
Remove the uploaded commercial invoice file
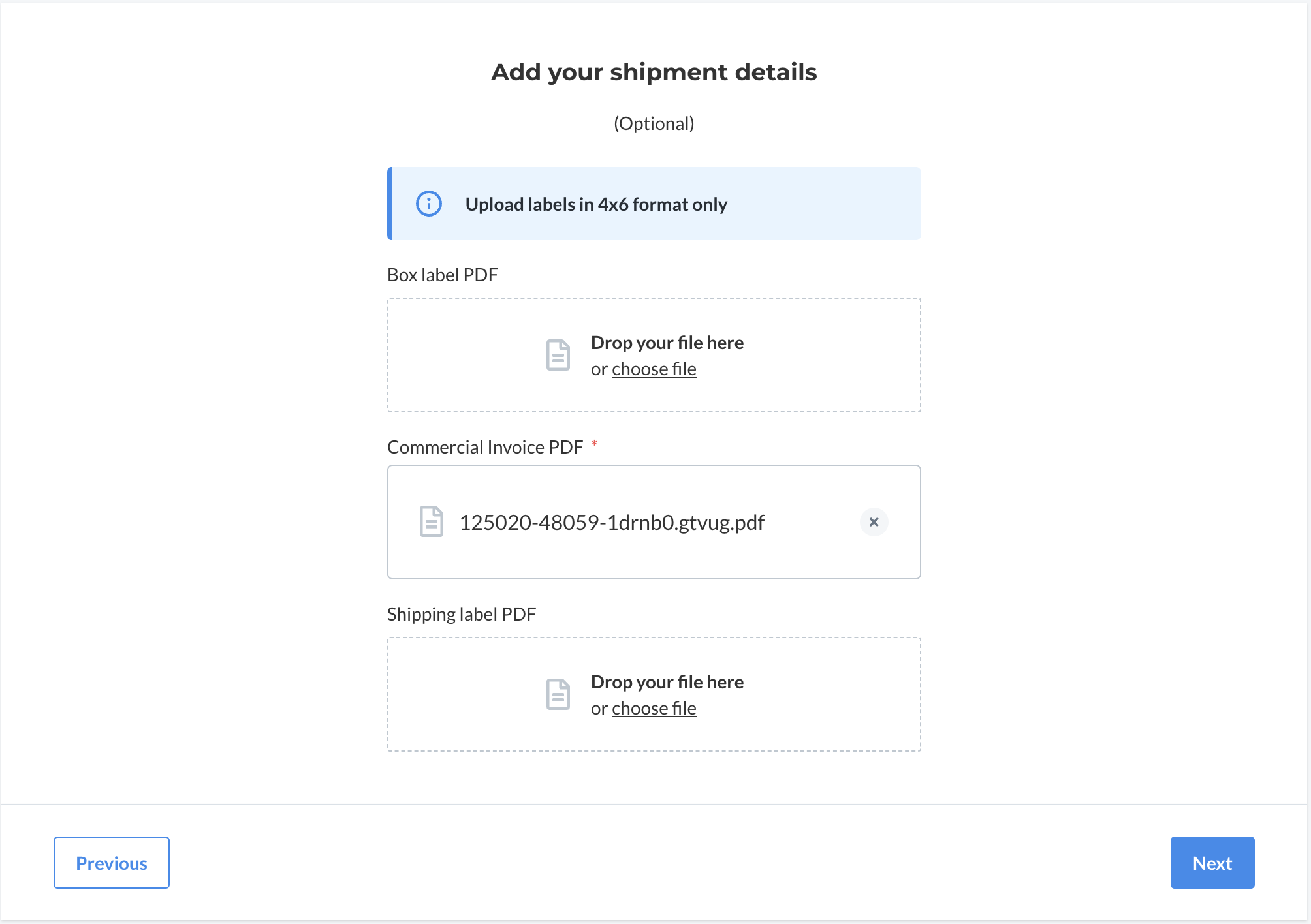point(874,522)
